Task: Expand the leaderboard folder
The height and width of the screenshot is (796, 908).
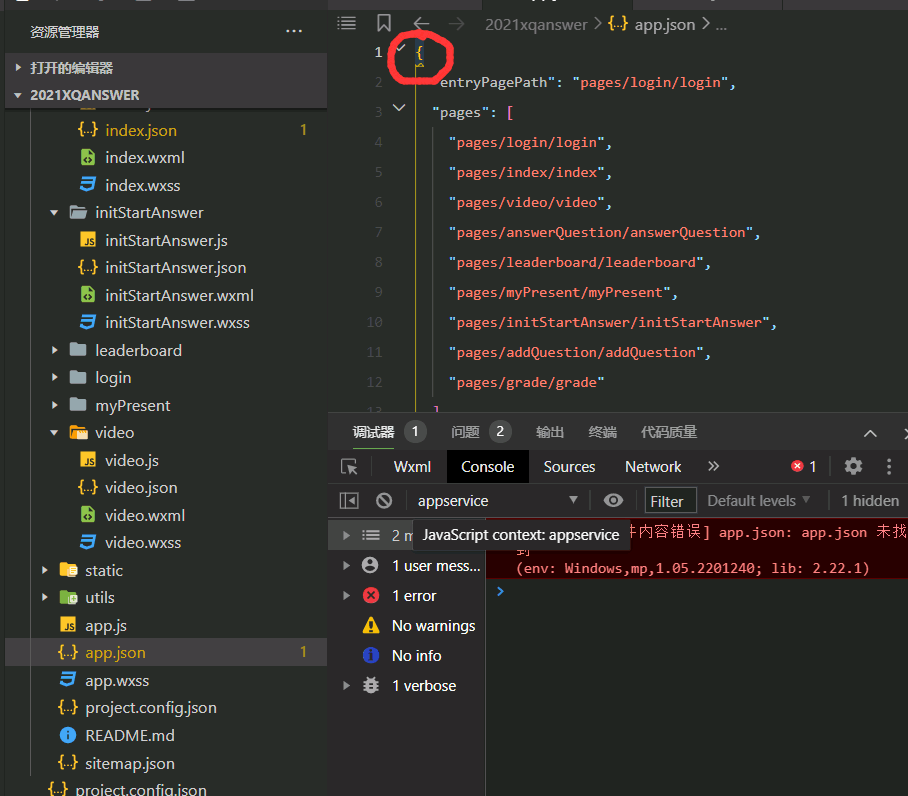Action: click(x=54, y=350)
